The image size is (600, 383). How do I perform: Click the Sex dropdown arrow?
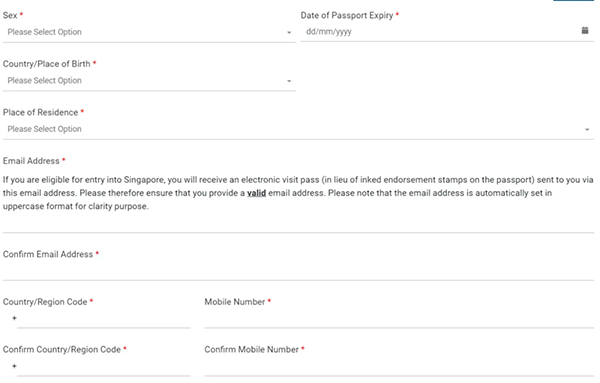[289, 33]
